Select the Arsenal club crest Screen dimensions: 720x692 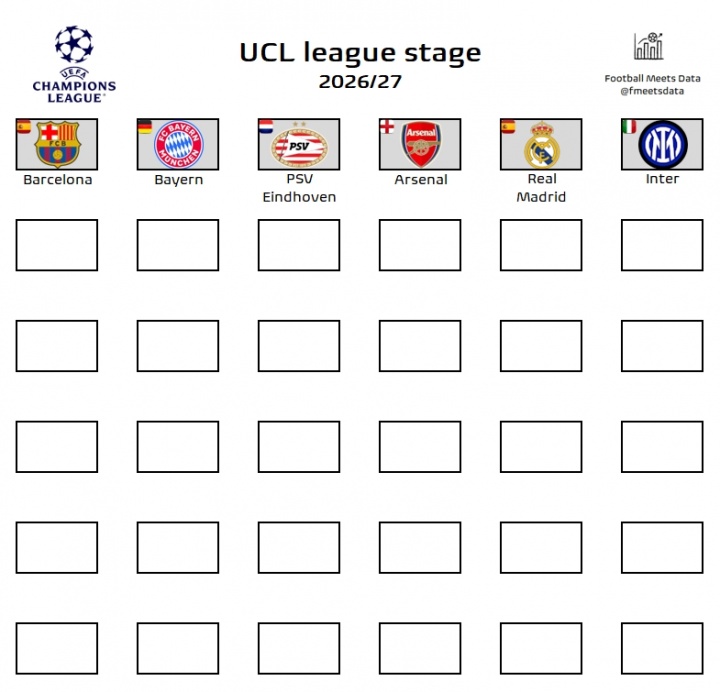(421, 146)
